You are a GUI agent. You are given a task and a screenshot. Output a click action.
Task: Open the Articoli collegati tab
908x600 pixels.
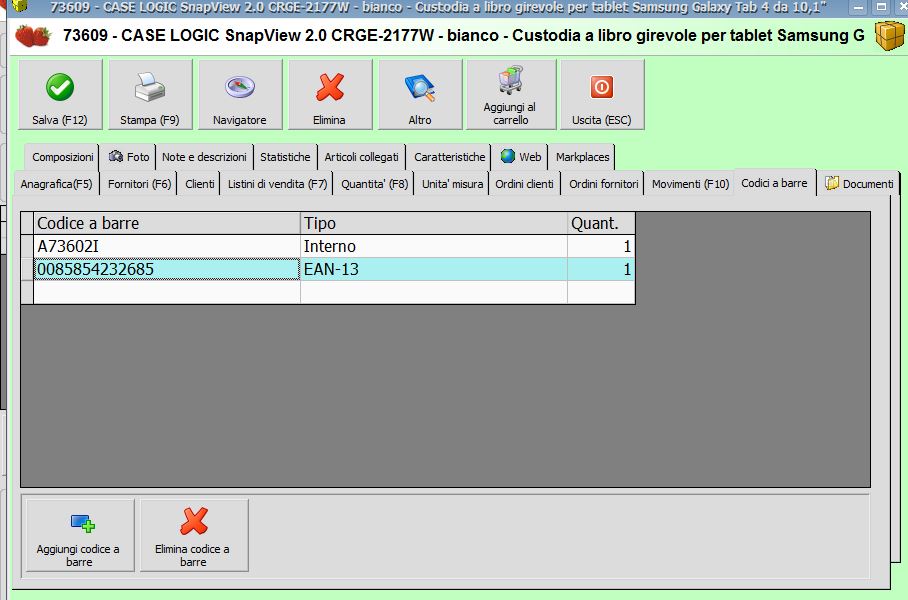click(x=361, y=157)
